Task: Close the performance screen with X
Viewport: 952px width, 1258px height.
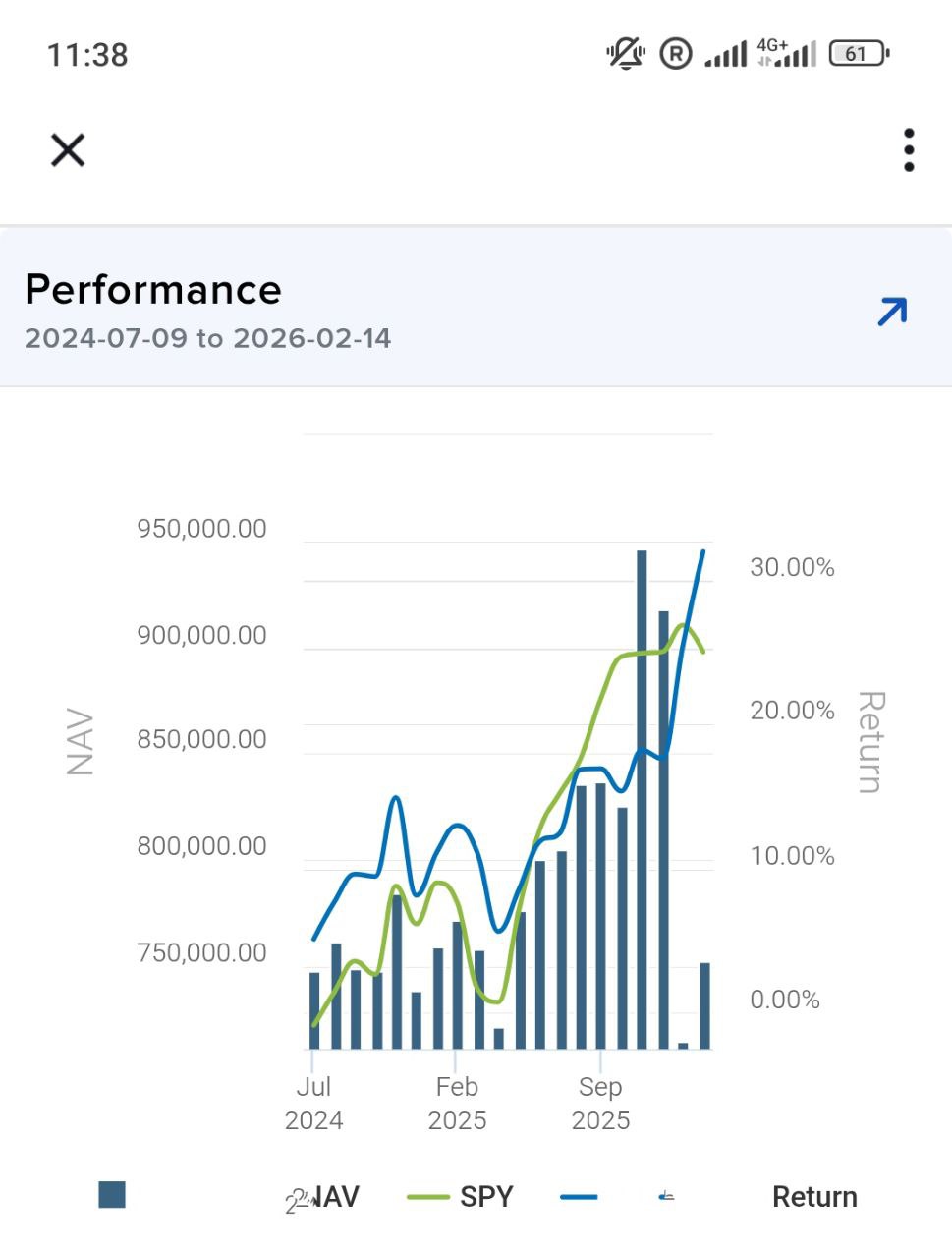Action: coord(68,150)
